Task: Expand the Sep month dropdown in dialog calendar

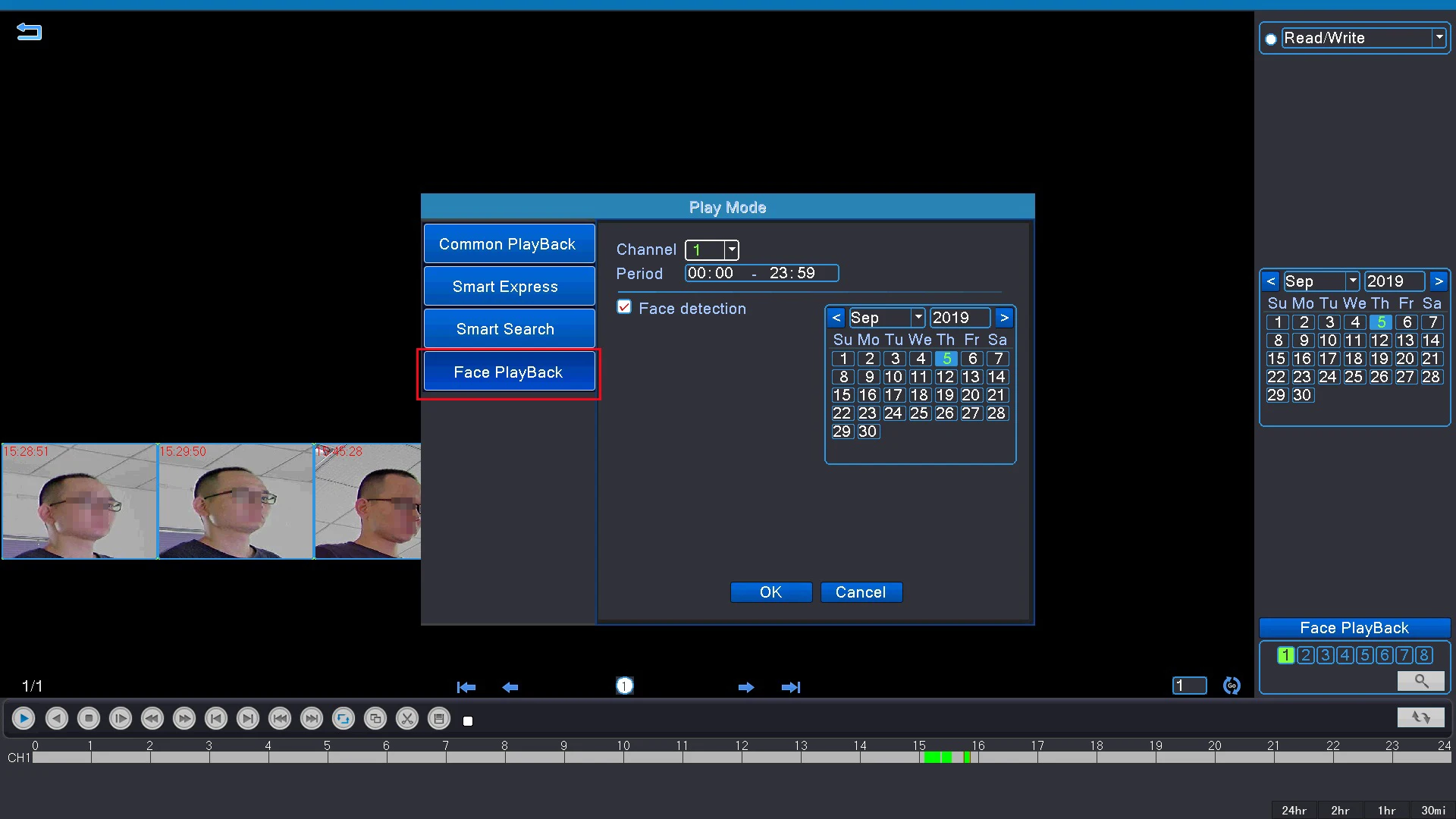Action: pyautogui.click(x=918, y=317)
